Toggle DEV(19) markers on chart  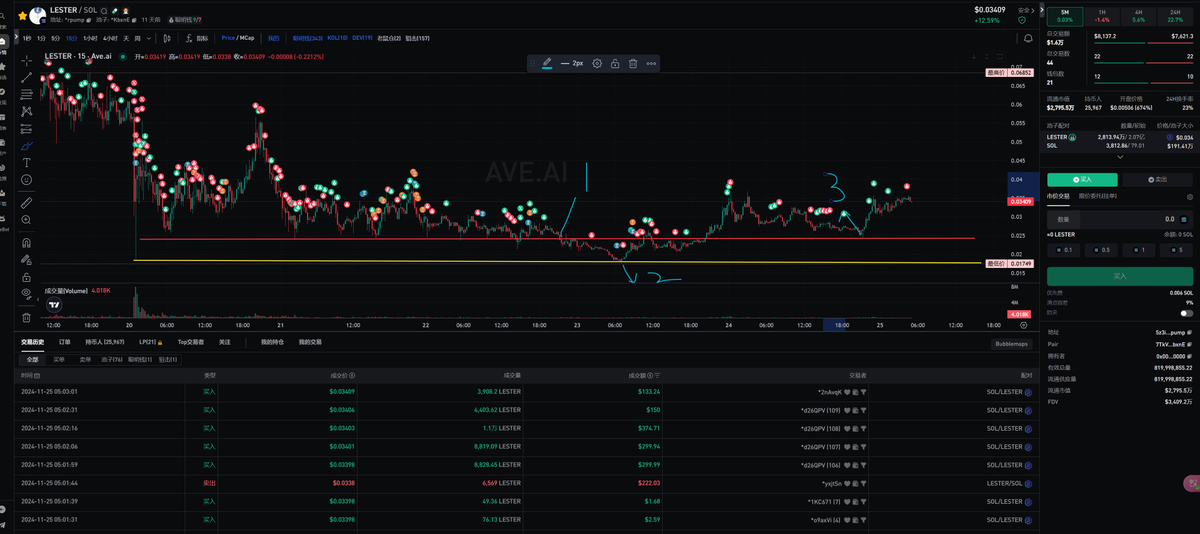[x=362, y=38]
